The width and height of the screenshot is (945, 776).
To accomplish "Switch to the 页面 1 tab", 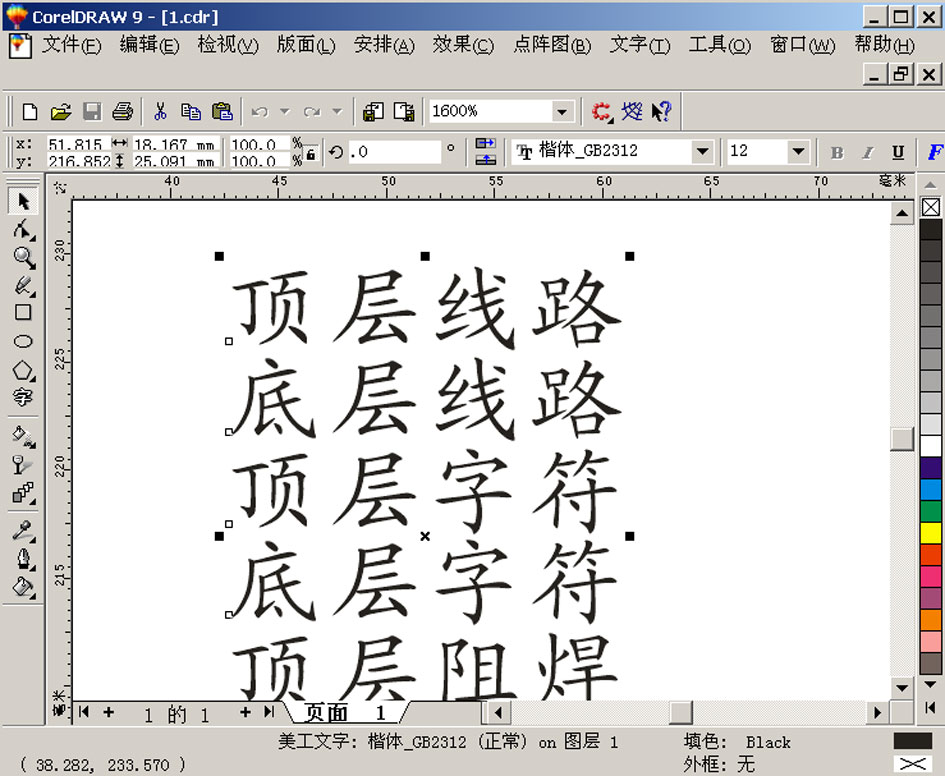I will [x=345, y=713].
